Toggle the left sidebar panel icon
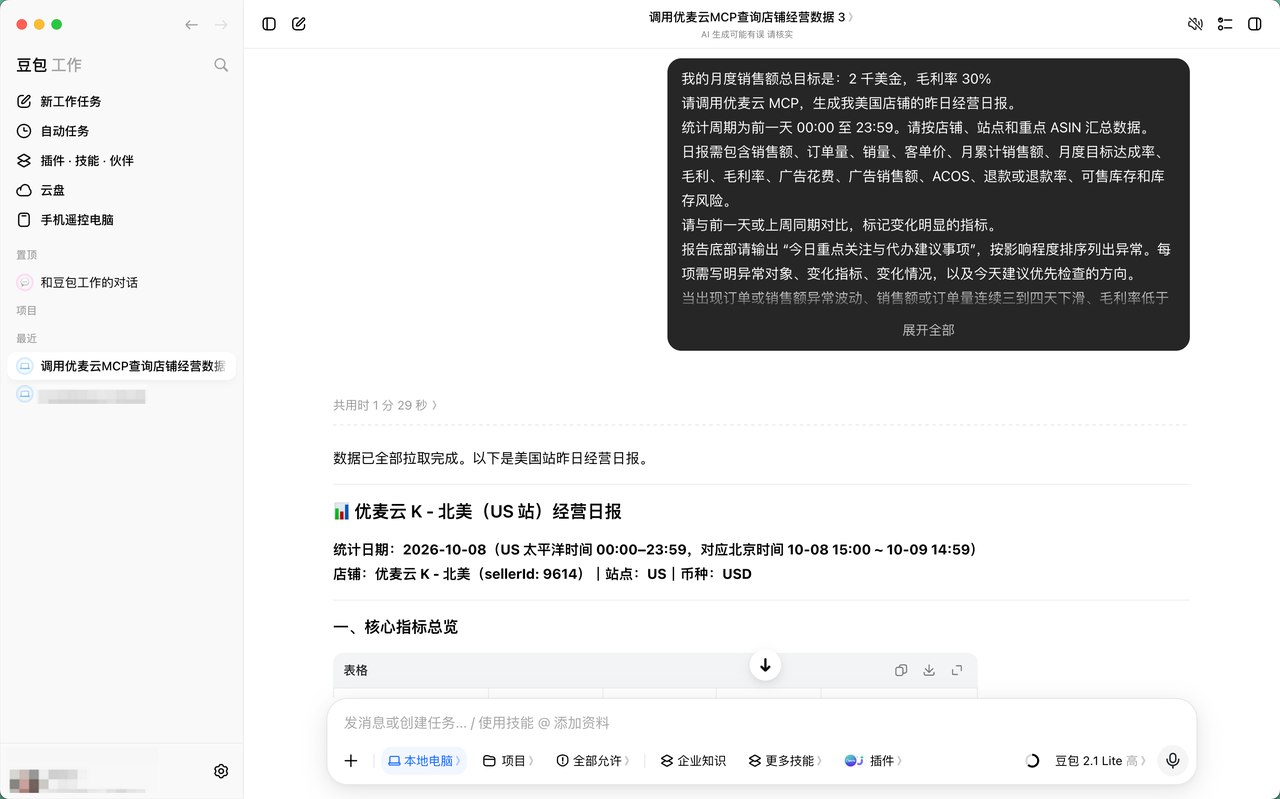The height and width of the screenshot is (799, 1280). (x=269, y=24)
